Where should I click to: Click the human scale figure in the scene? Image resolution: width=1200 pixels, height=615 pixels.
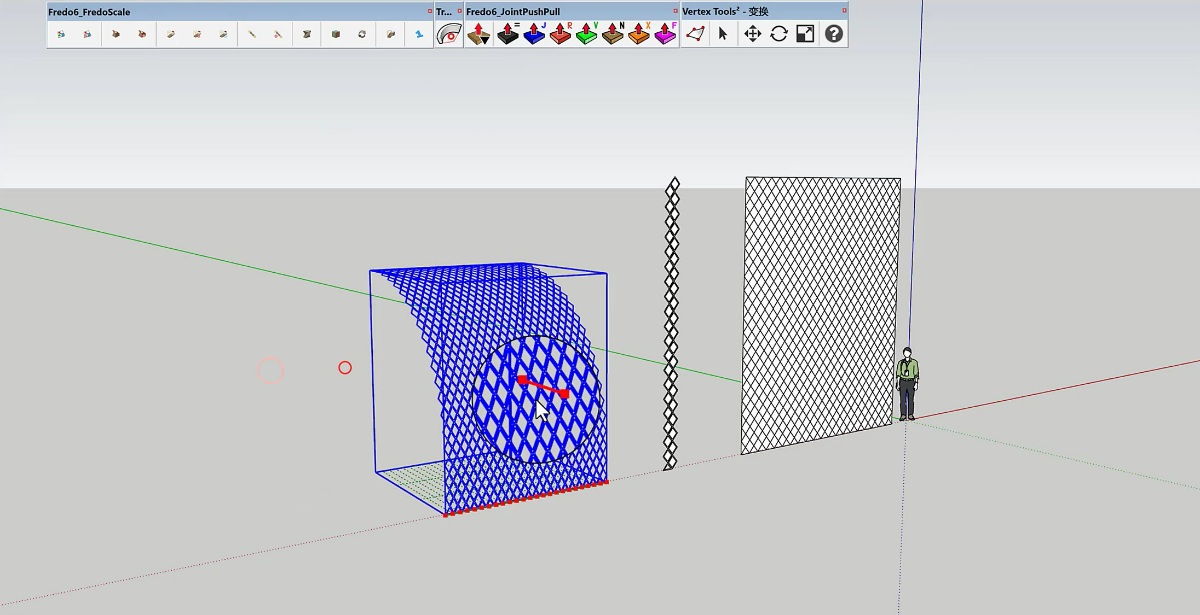tap(907, 384)
